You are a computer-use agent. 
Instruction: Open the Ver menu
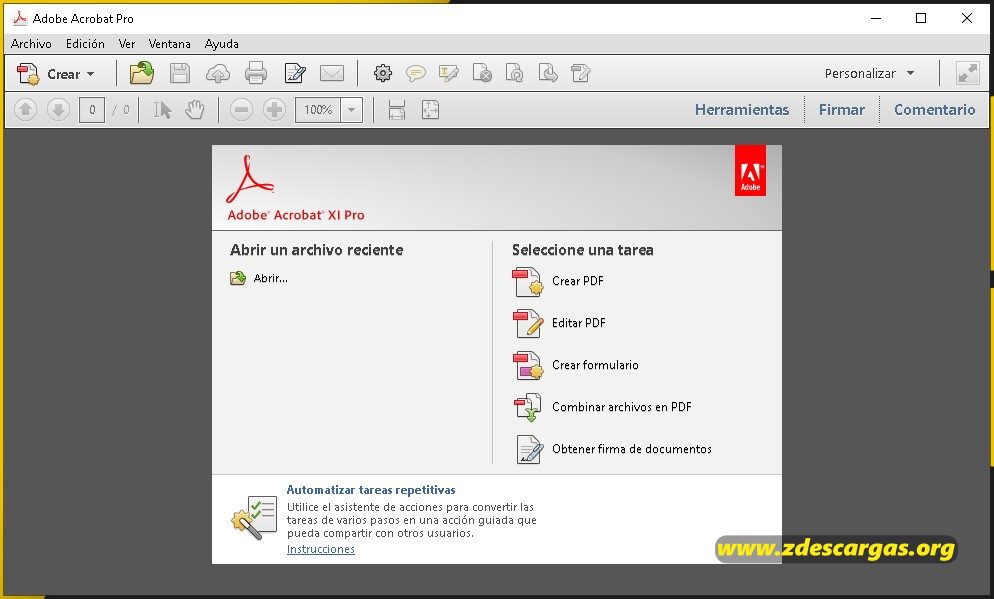click(x=127, y=44)
